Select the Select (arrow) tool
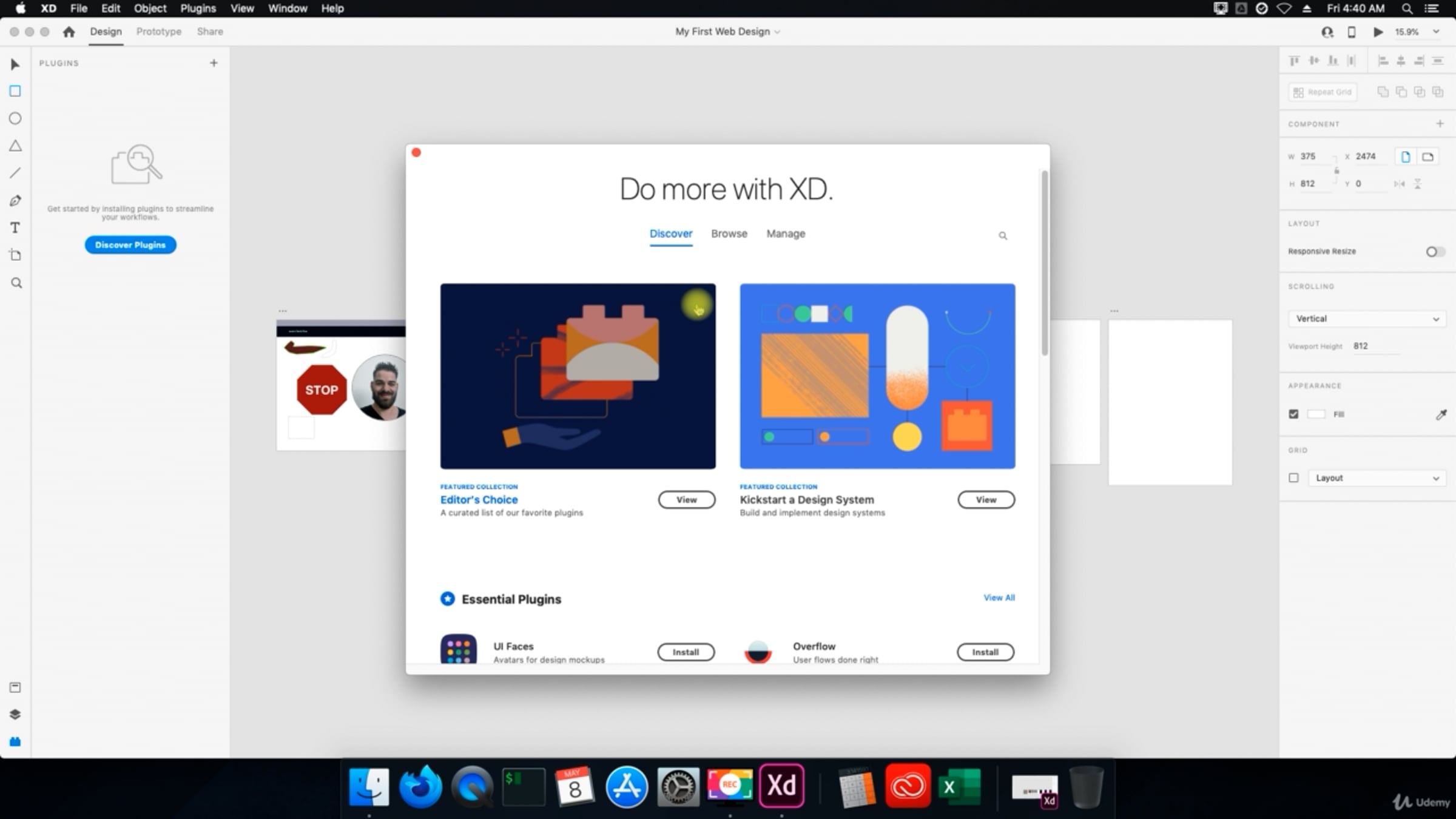The image size is (1456, 819). (15, 64)
